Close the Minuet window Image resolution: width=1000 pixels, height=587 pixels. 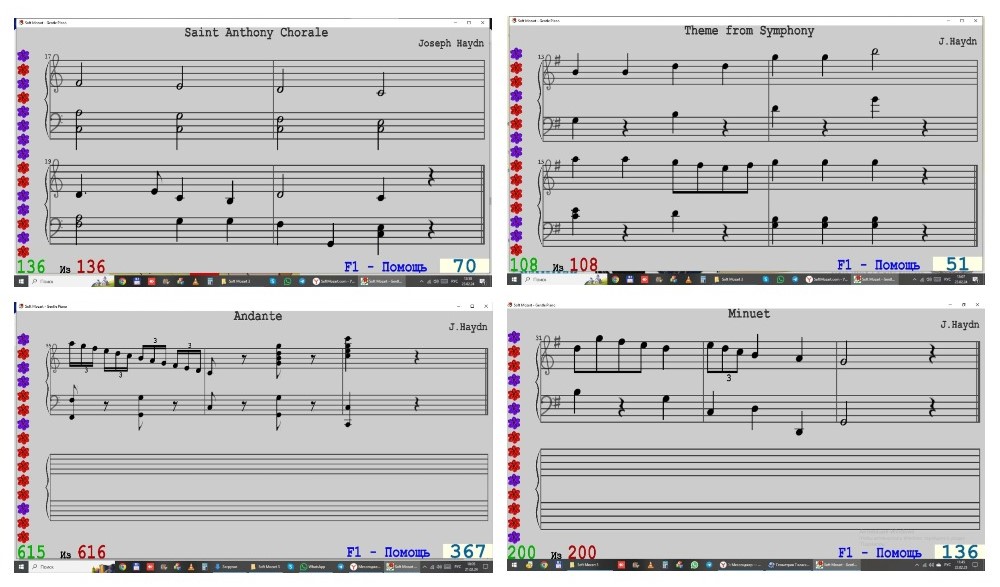[x=977, y=305]
